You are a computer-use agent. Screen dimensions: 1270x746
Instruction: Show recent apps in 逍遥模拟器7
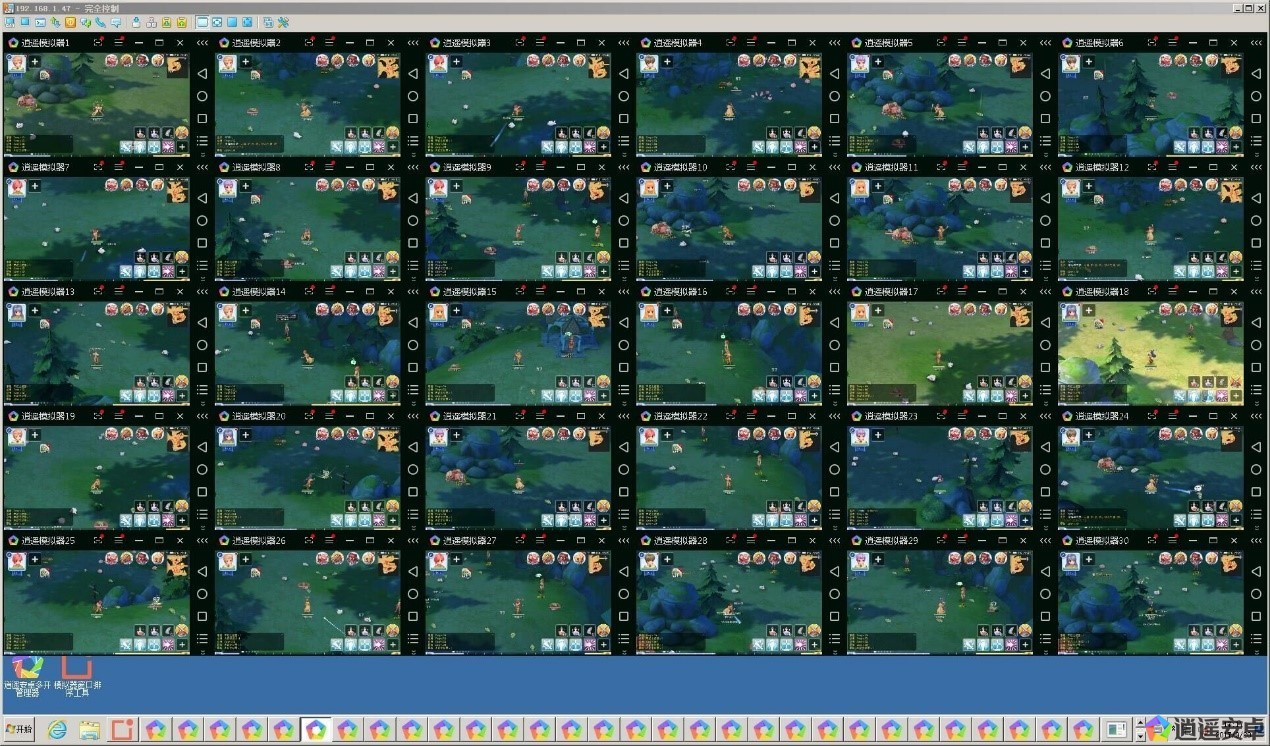coord(202,243)
